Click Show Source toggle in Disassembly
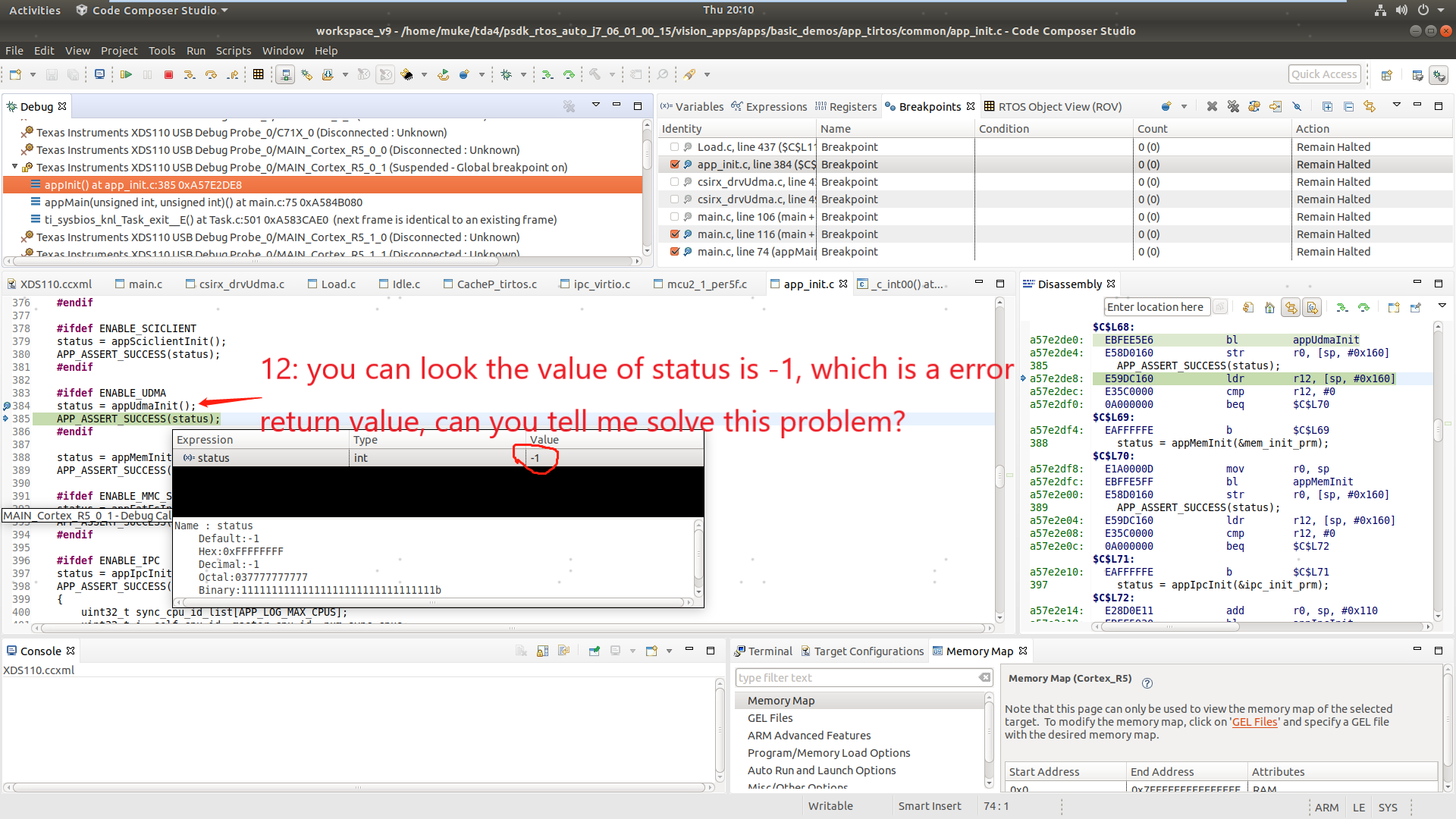Screen dimensions: 1456x819 pyautogui.click(x=1312, y=307)
